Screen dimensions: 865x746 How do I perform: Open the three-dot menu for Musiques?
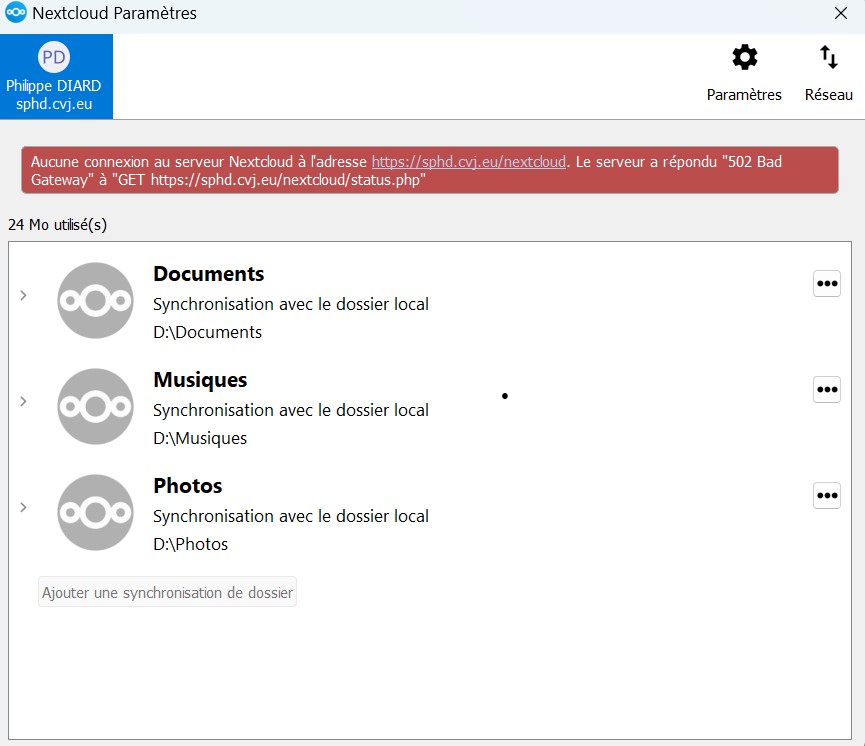(827, 390)
